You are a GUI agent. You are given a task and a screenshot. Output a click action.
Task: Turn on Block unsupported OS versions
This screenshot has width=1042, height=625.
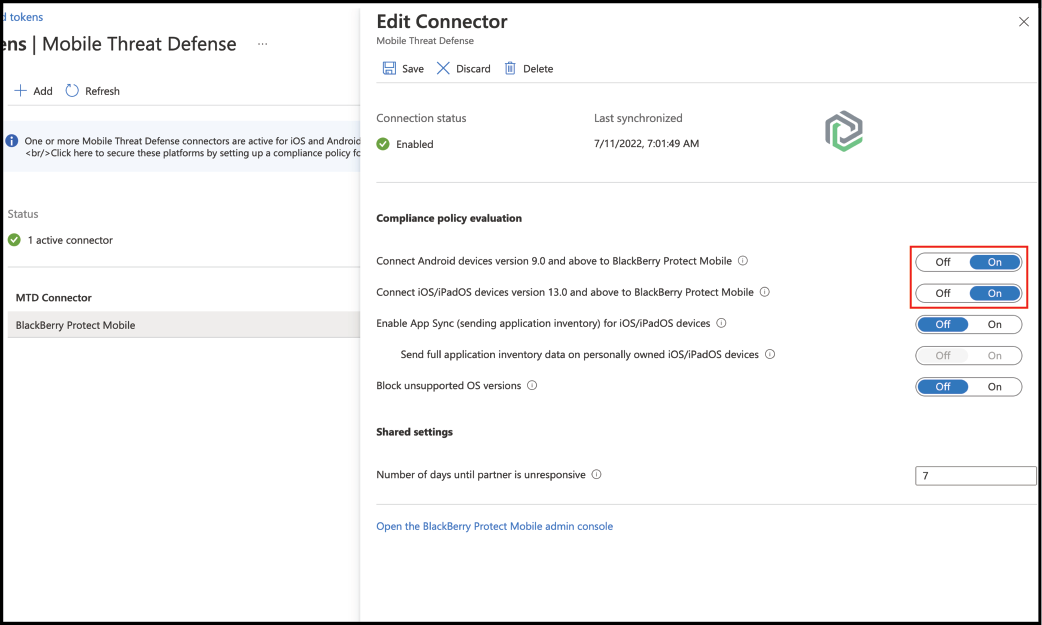994,387
